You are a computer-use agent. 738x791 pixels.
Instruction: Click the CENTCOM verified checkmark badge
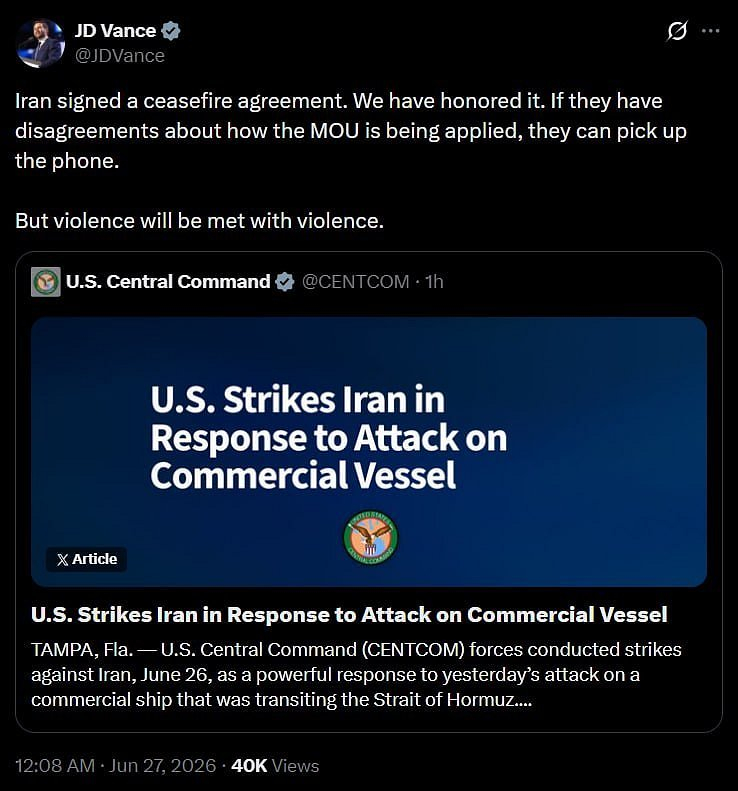(x=285, y=281)
